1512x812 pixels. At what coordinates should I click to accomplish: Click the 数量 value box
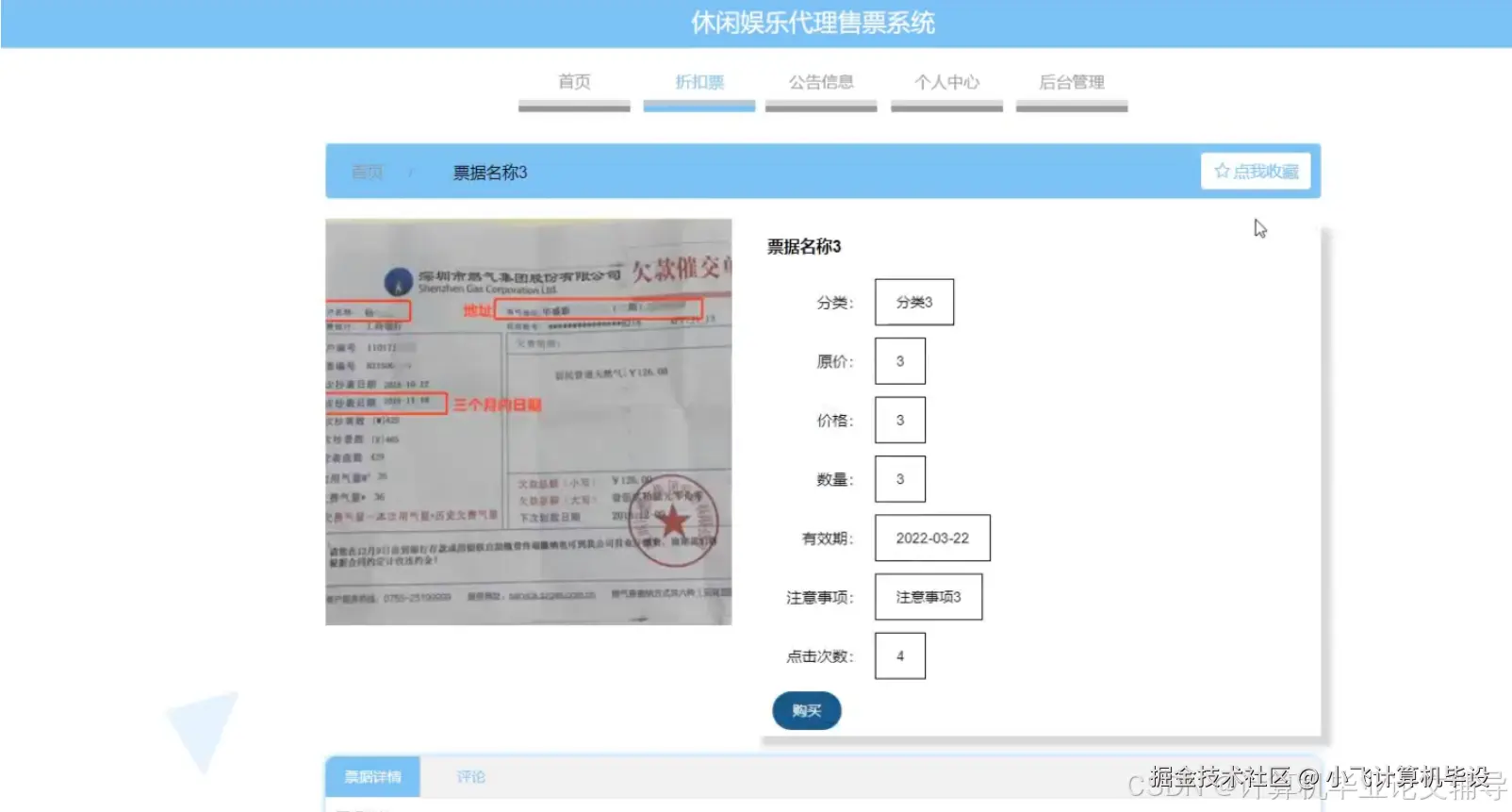pyautogui.click(x=900, y=479)
